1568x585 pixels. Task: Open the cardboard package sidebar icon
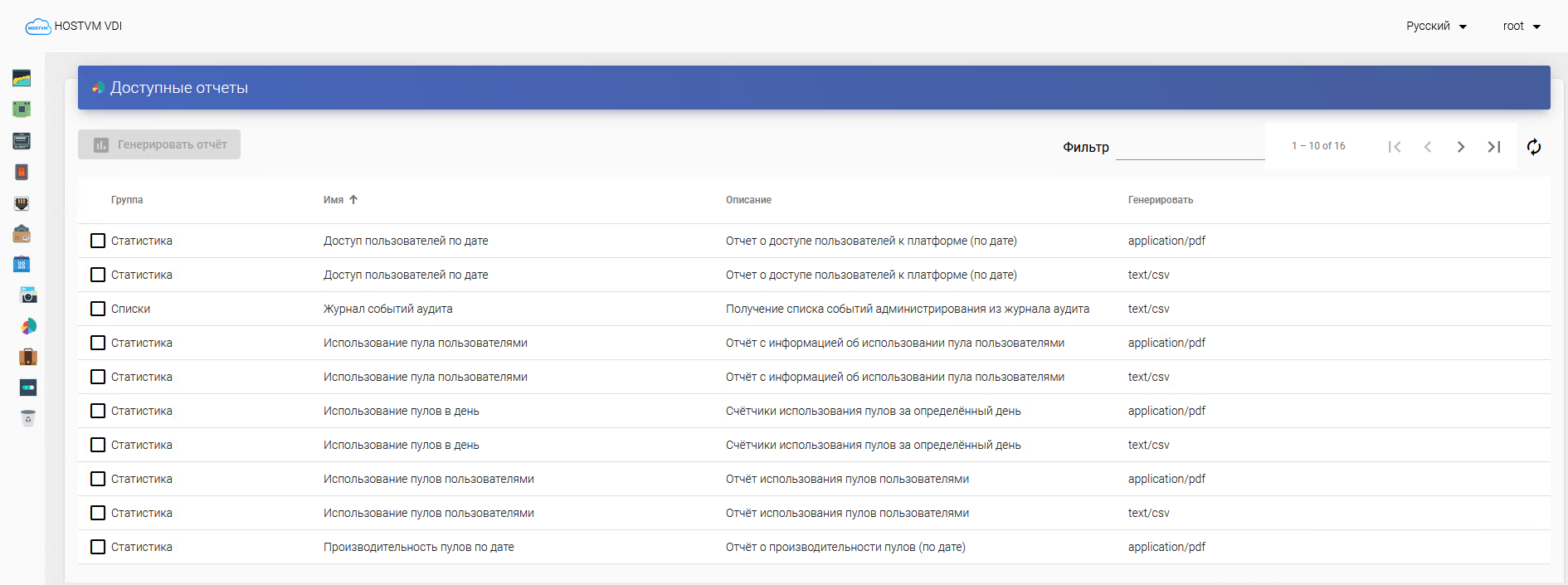pyautogui.click(x=22, y=234)
